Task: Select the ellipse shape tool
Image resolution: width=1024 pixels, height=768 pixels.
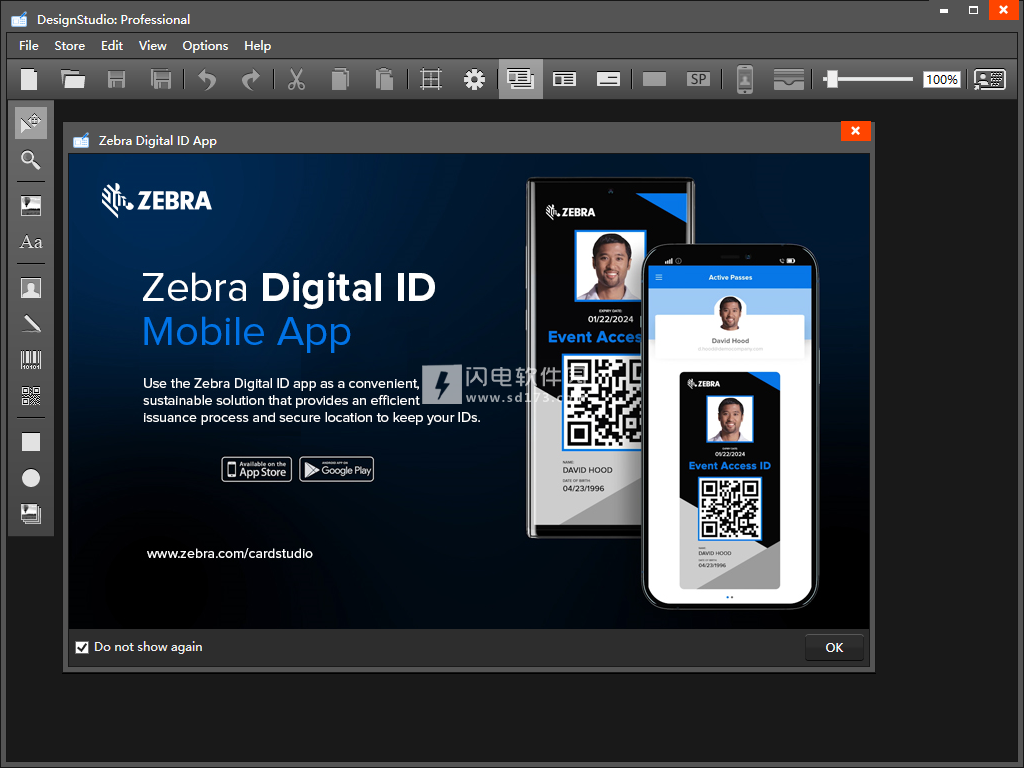Action: 31,478
